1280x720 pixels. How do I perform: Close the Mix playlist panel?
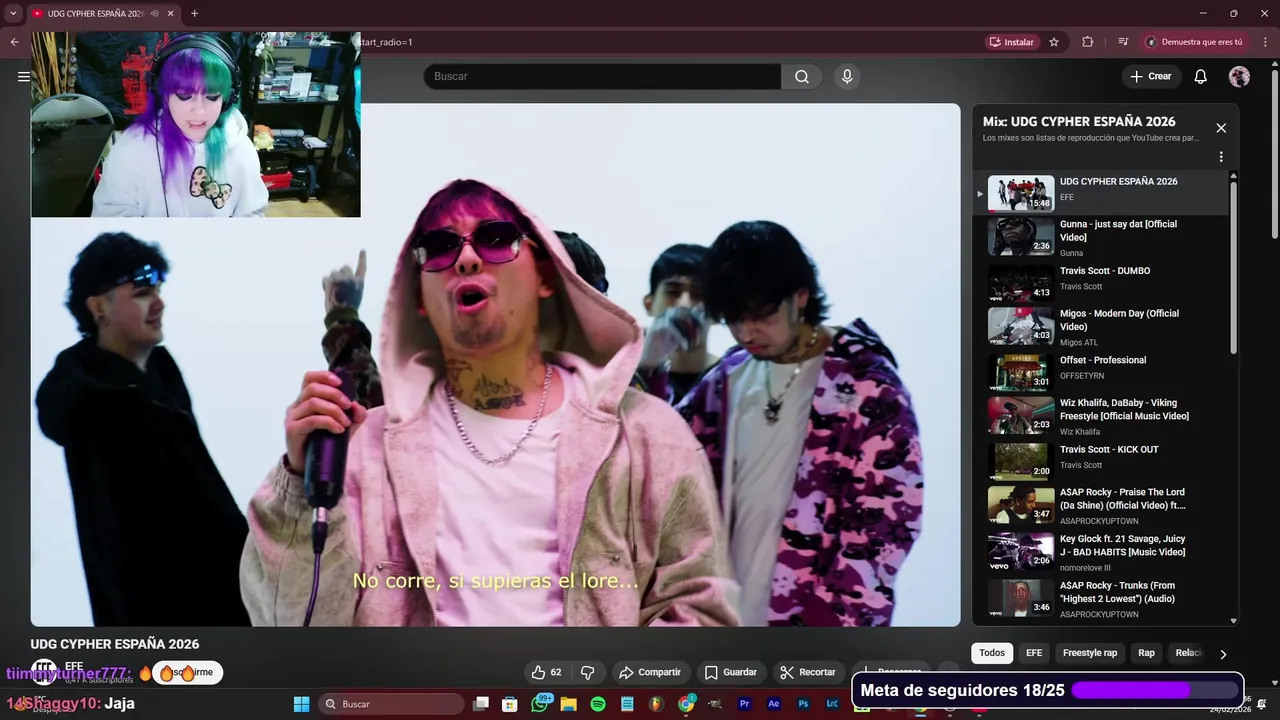(x=1221, y=128)
